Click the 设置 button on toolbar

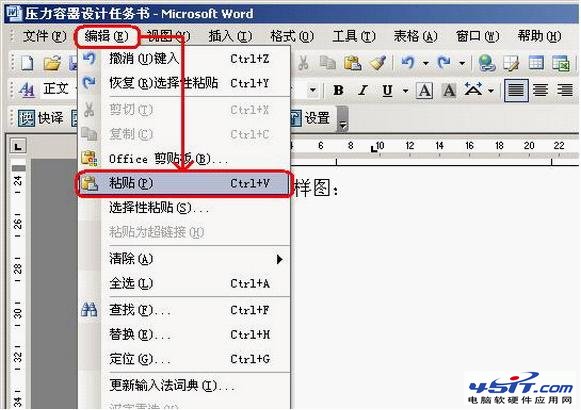[x=310, y=118]
